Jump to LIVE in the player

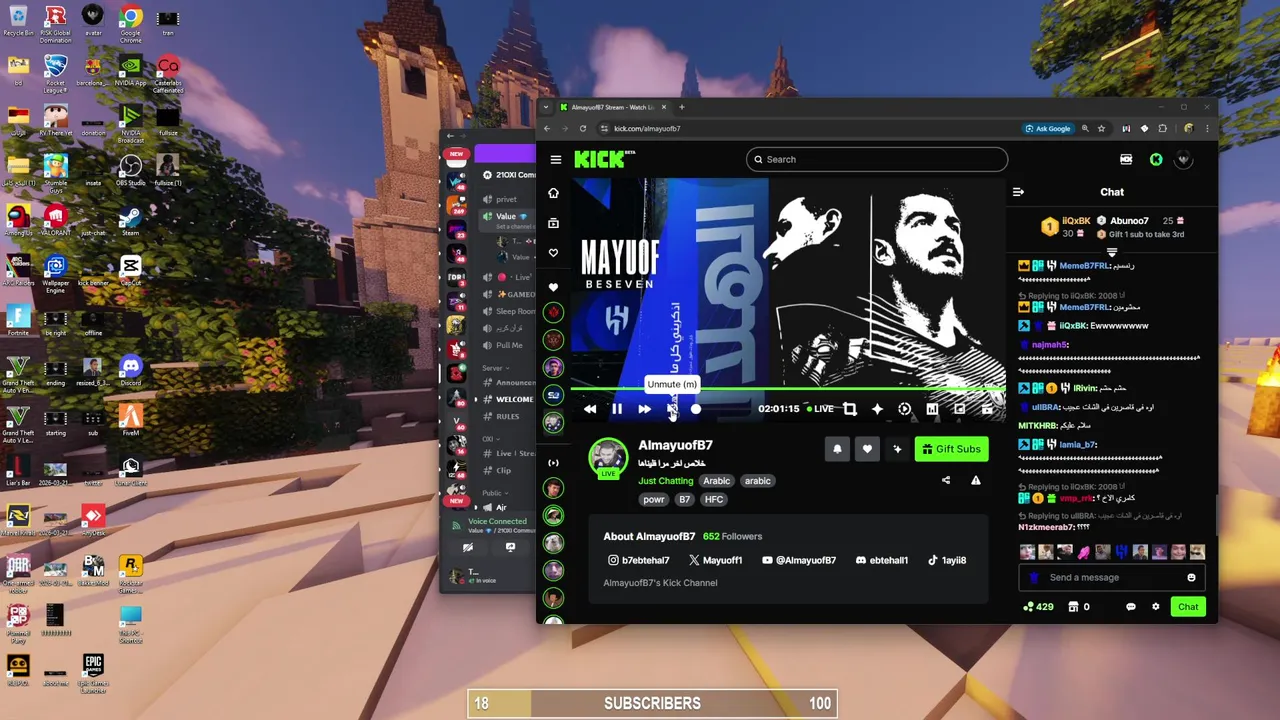pyautogui.click(x=820, y=409)
